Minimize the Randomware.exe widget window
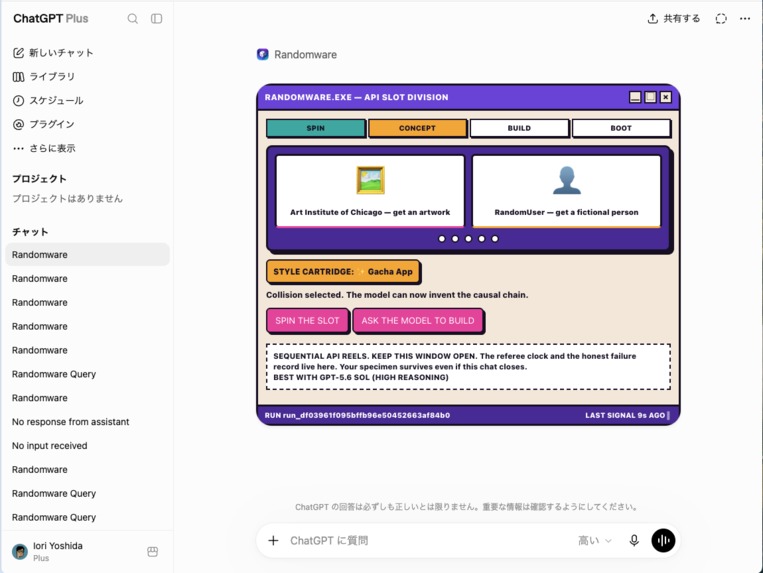Screen dimensions: 763x573 635,97
